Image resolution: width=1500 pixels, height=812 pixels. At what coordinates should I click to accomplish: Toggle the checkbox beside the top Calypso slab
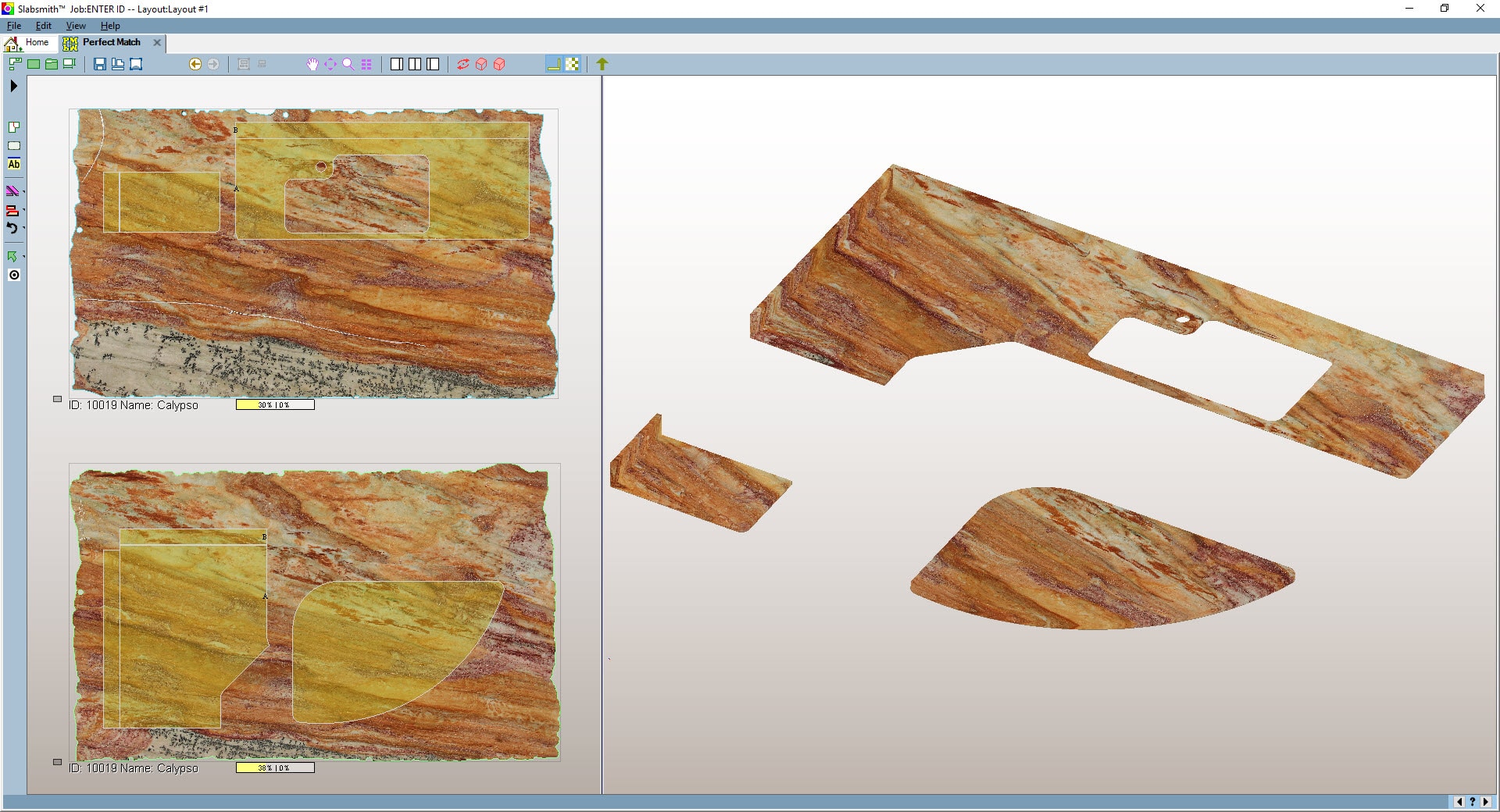click(58, 399)
